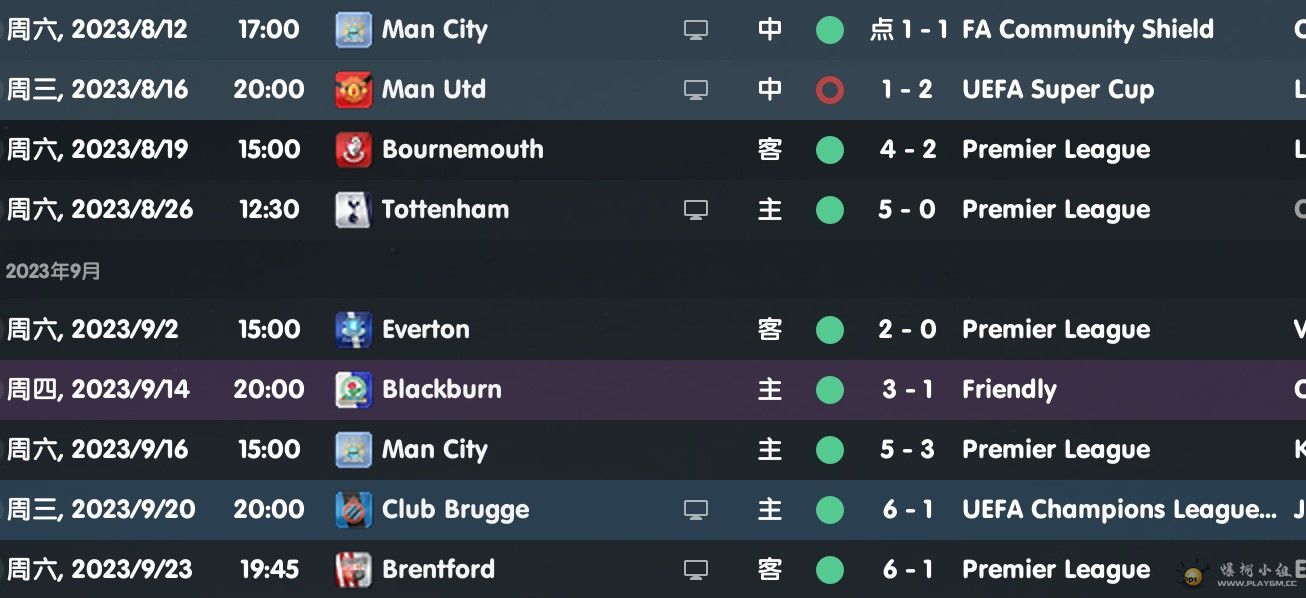Open the Blackburn club badge
Viewport: 1306px width, 598px height.
tap(353, 390)
